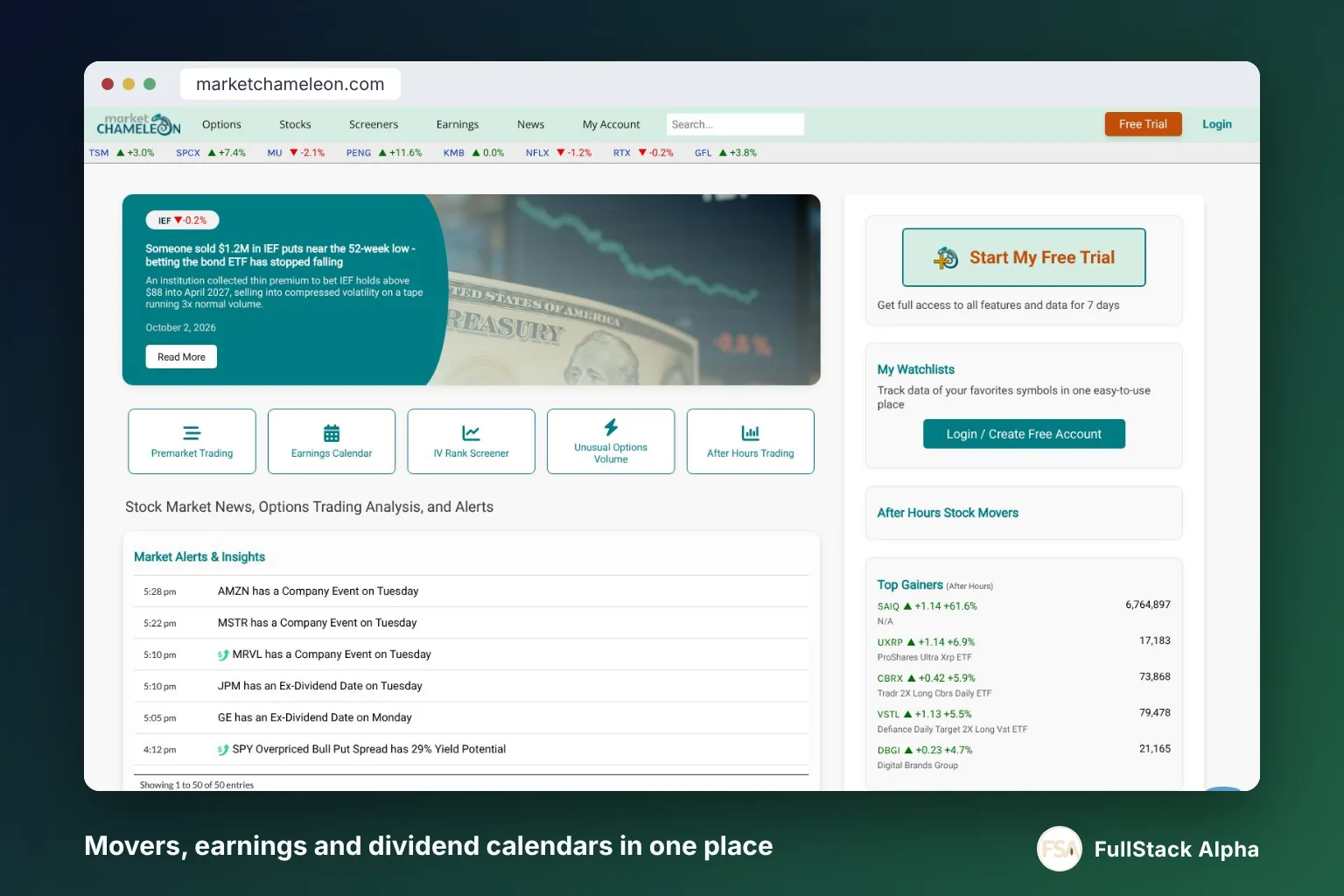The image size is (1344, 896).
Task: Click the chameleon icon in Start My Free Trial
Action: point(946,257)
